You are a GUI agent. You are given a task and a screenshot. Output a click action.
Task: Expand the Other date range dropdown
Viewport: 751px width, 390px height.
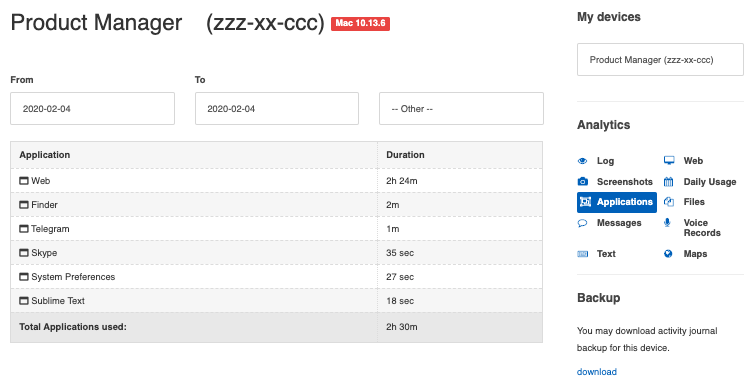pyautogui.click(x=461, y=109)
